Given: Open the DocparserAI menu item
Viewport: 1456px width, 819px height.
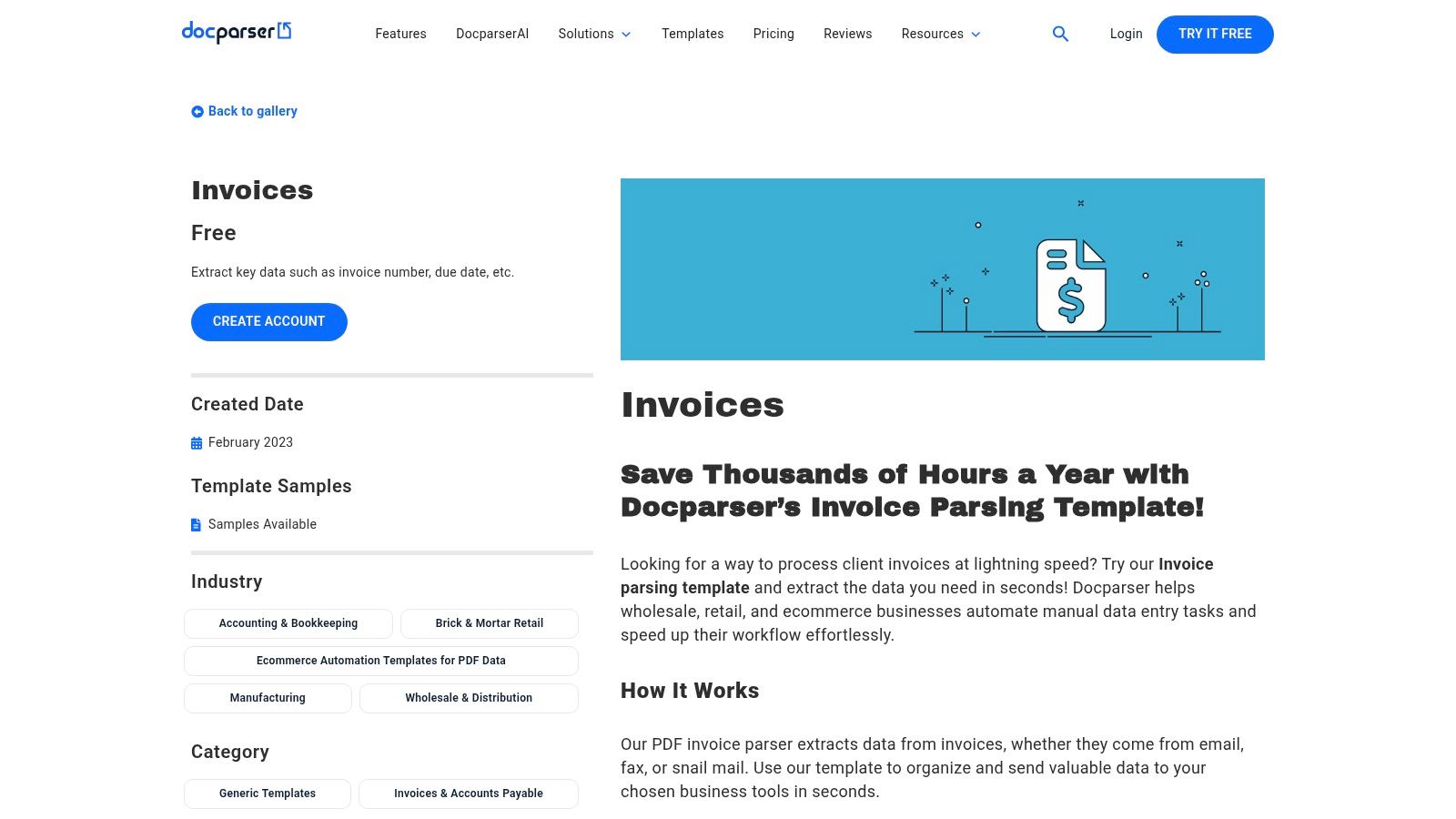Looking at the screenshot, I should click(x=491, y=34).
